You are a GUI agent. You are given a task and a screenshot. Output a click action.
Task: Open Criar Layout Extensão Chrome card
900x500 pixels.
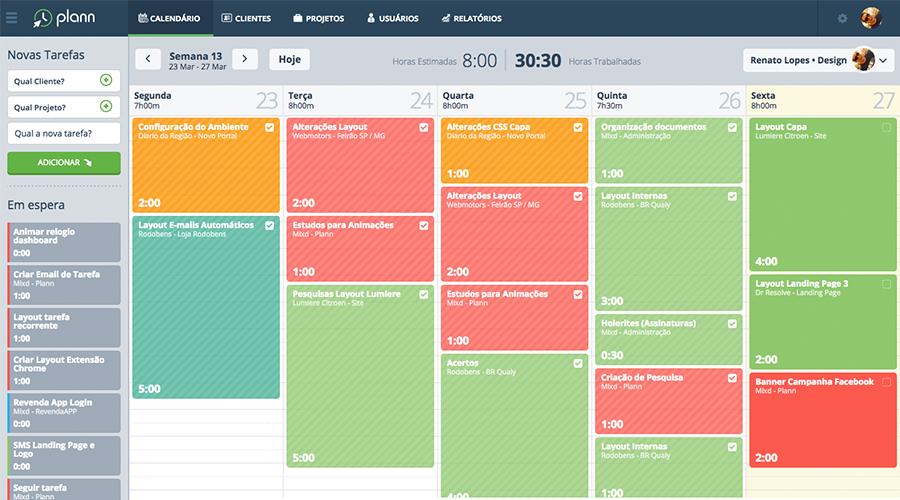(64, 370)
